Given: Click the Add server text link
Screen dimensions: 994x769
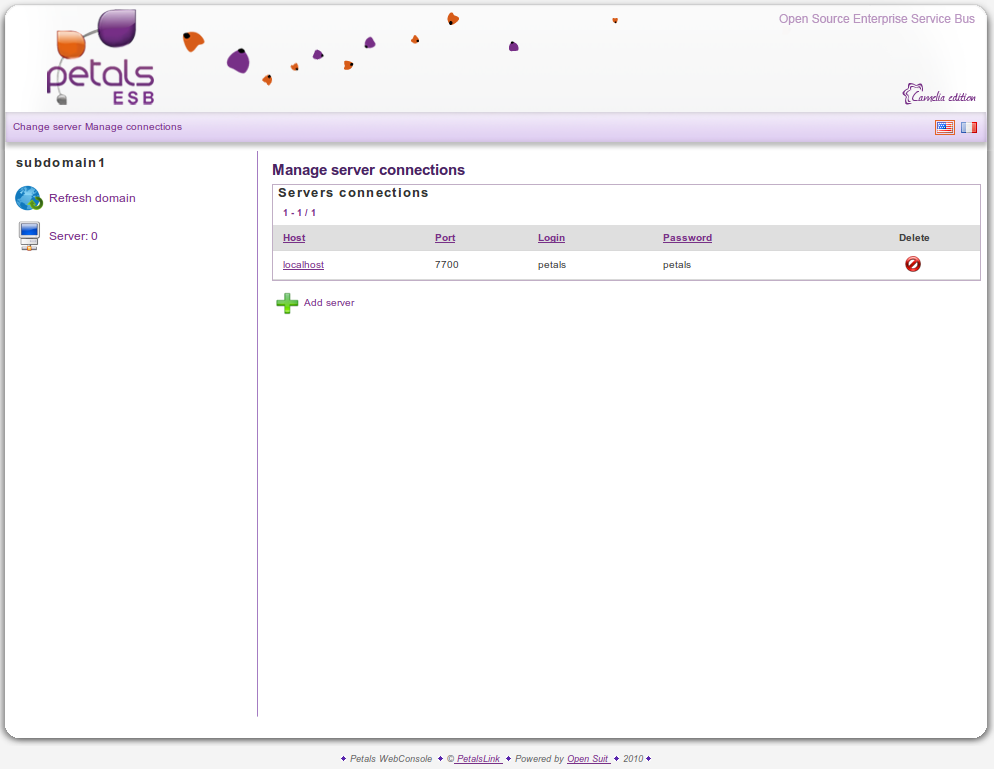Looking at the screenshot, I should (329, 303).
